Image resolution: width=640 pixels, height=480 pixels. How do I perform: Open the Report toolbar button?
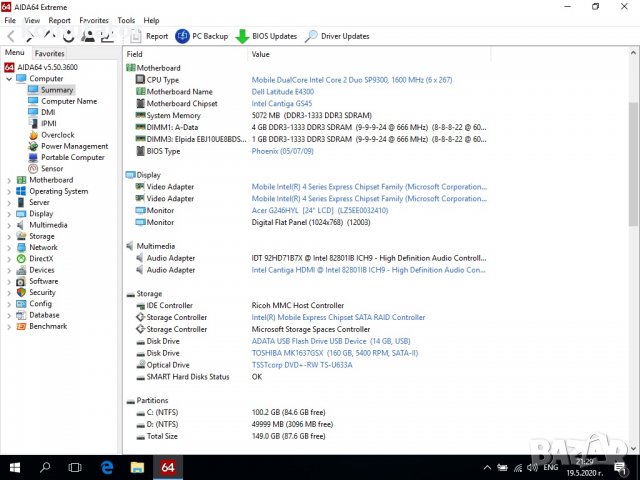149,36
